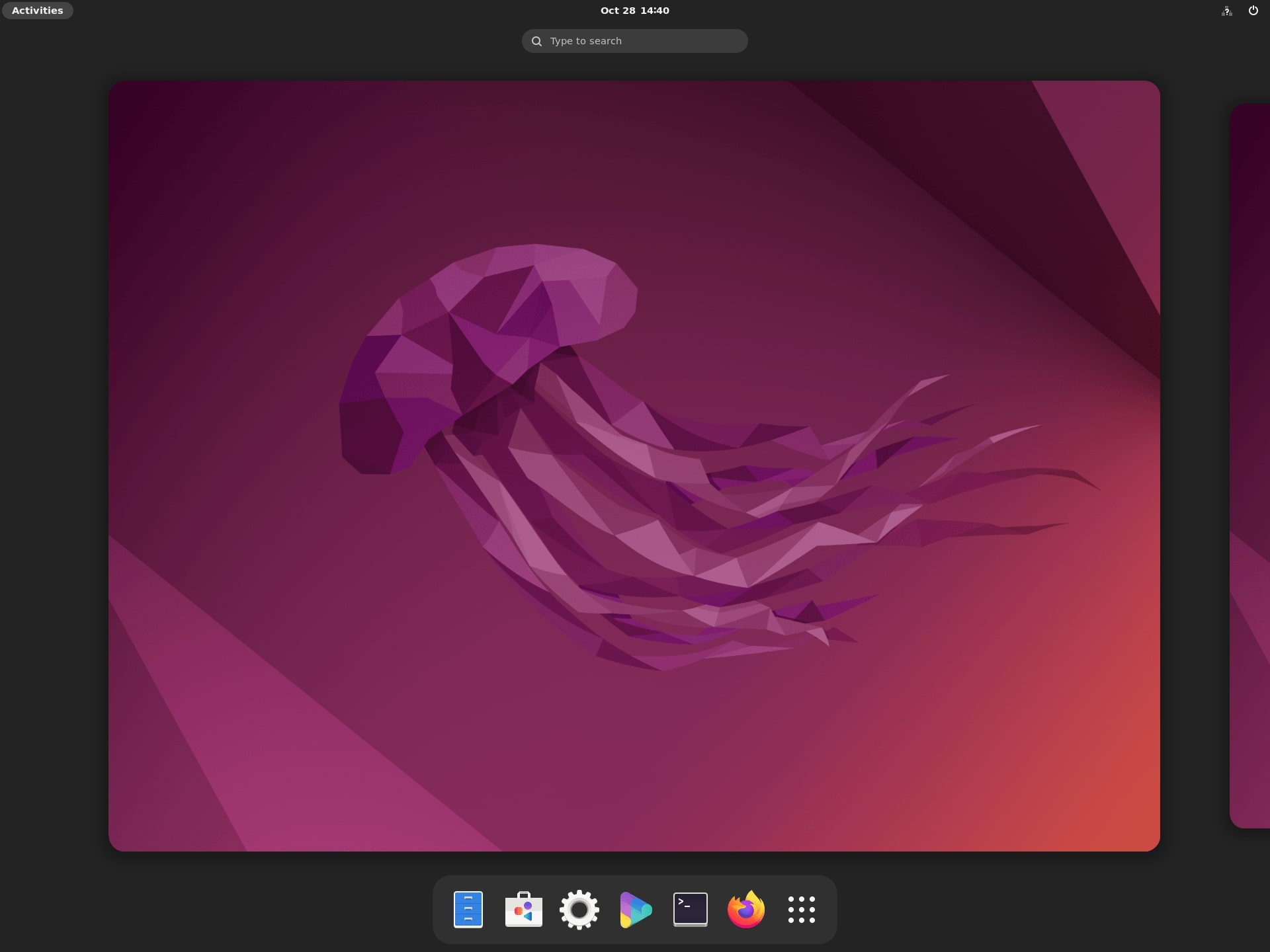This screenshot has width=1270, height=952.
Task: Open the Terminal from the dock
Action: pos(691,910)
